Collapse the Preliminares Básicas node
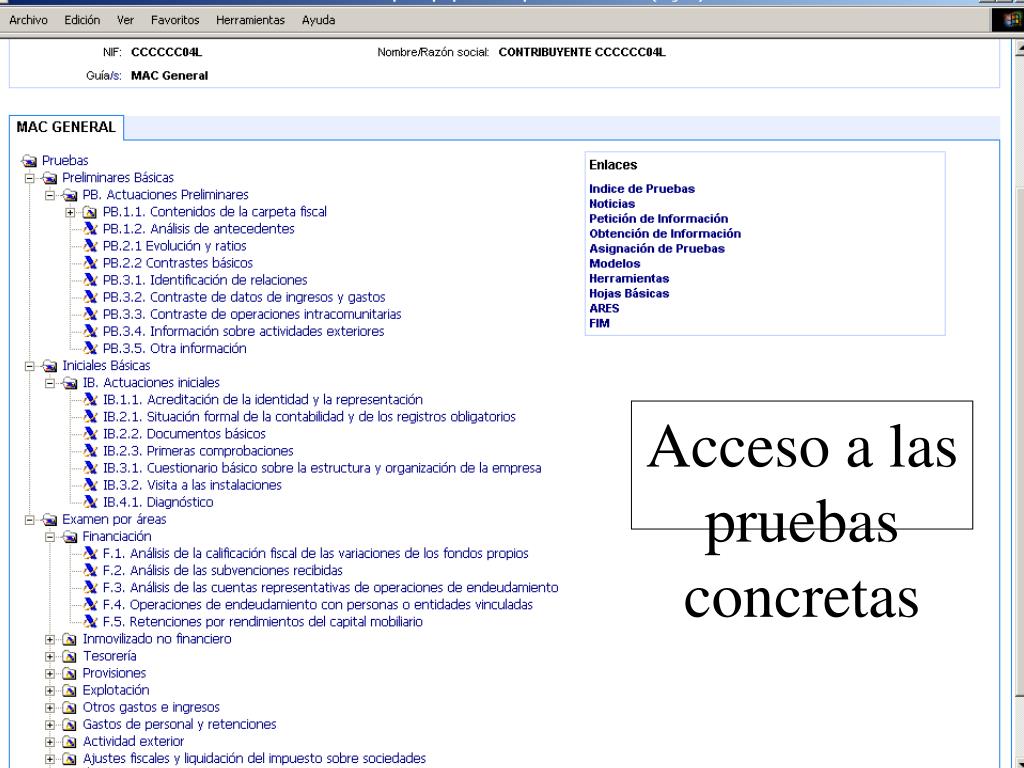The height and width of the screenshot is (768, 1024). [29, 178]
